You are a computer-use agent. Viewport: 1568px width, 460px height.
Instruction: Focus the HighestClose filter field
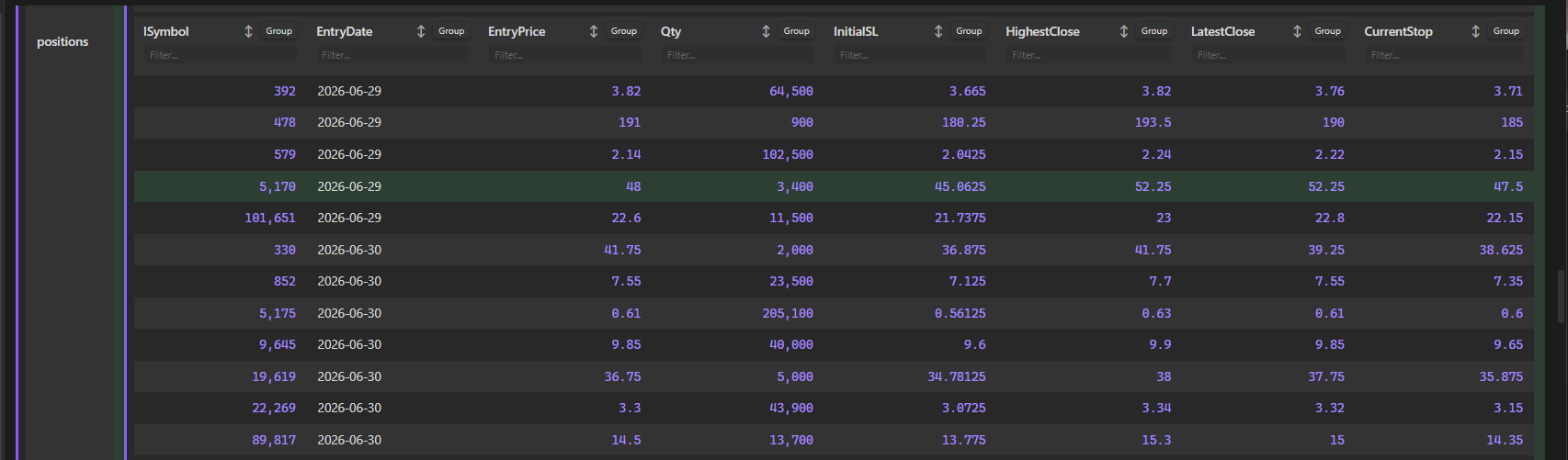point(1089,55)
